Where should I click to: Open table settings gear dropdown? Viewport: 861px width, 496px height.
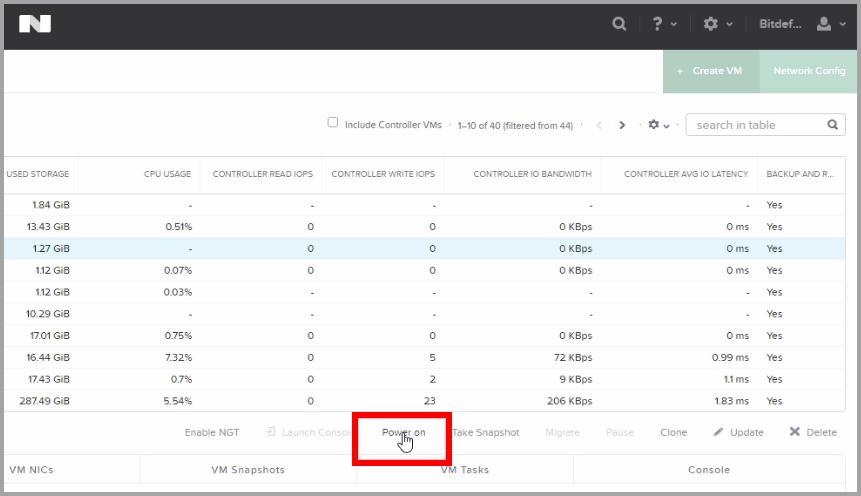[x=657, y=125]
